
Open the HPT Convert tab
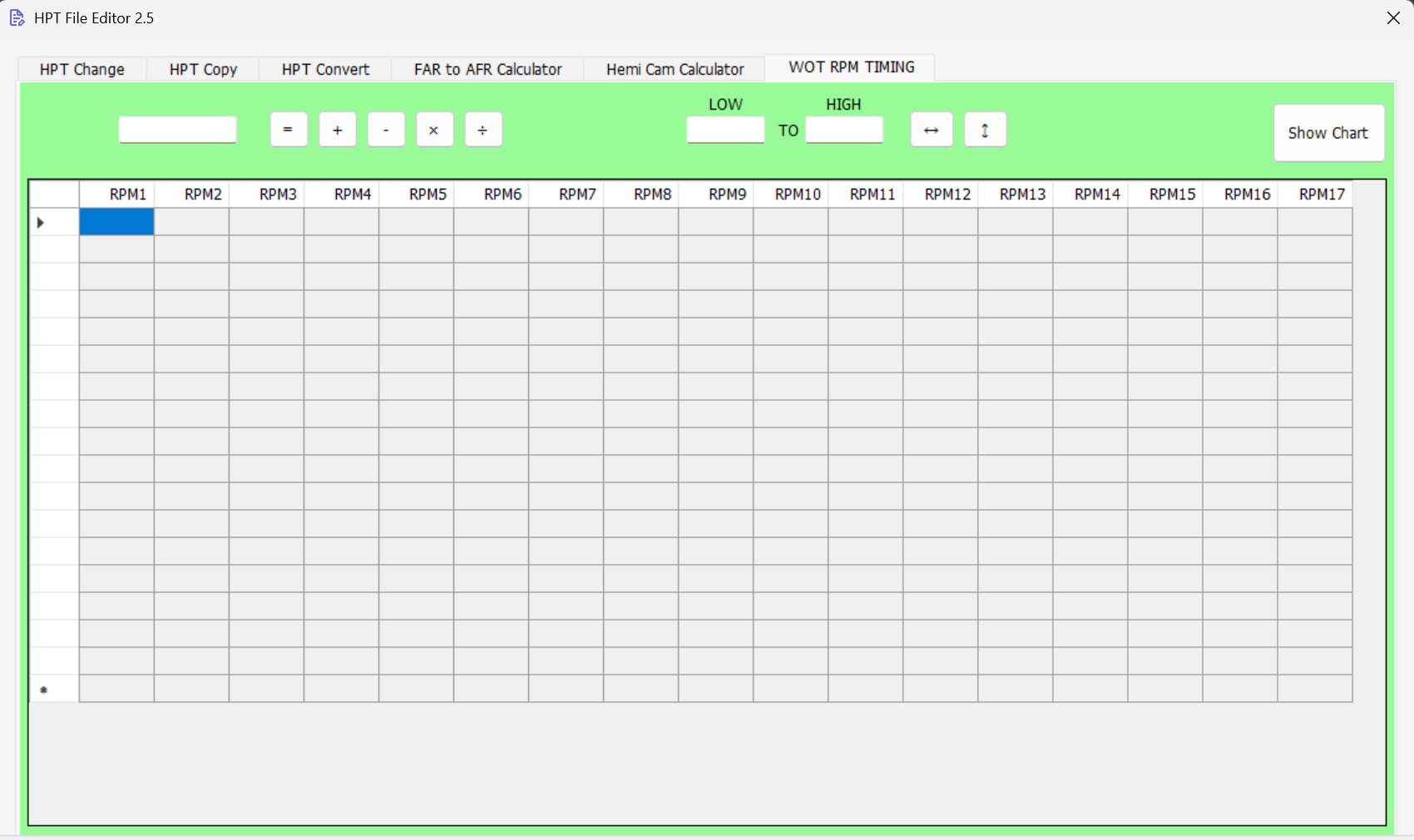tap(325, 69)
